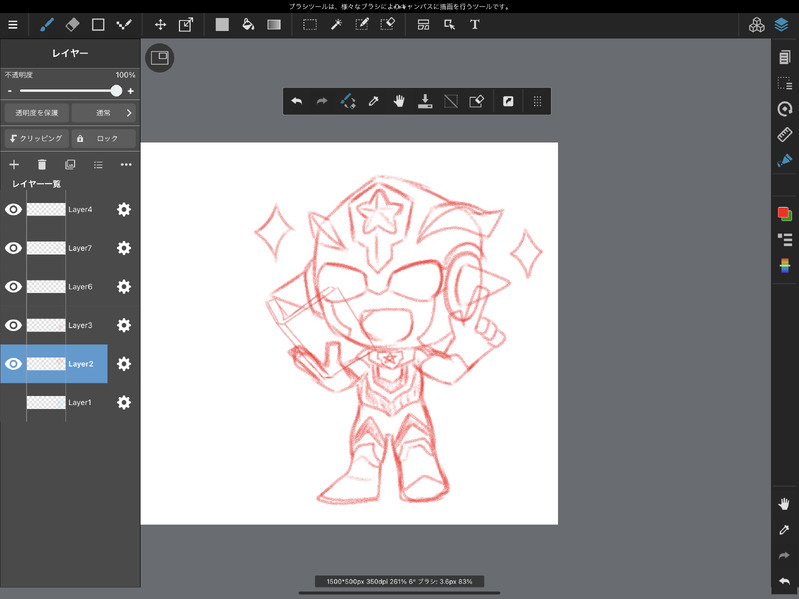Image resolution: width=799 pixels, height=599 pixels.
Task: Open the color panel on right sidebar
Action: coord(784,213)
